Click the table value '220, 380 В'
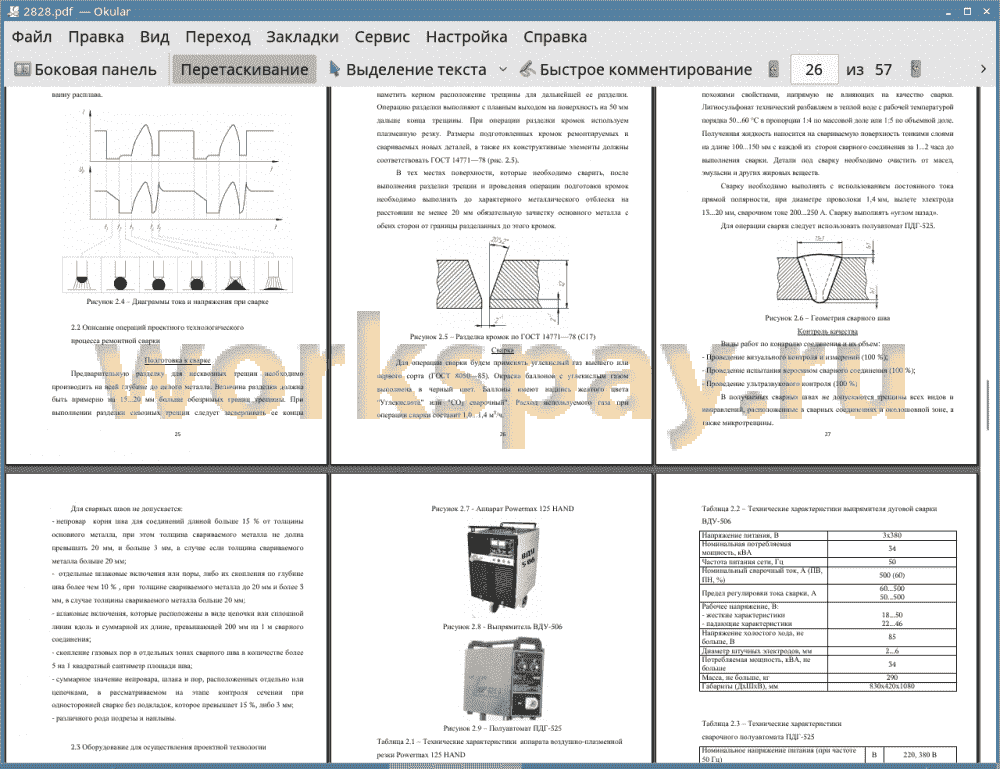The height and width of the screenshot is (769, 1000). click(920, 754)
